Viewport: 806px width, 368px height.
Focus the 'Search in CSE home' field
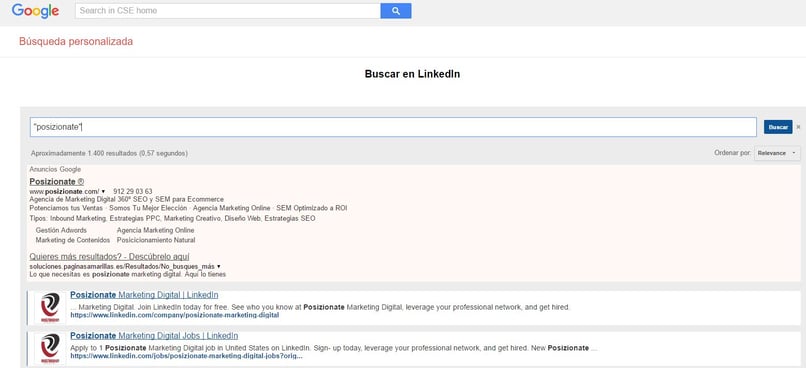tap(227, 11)
